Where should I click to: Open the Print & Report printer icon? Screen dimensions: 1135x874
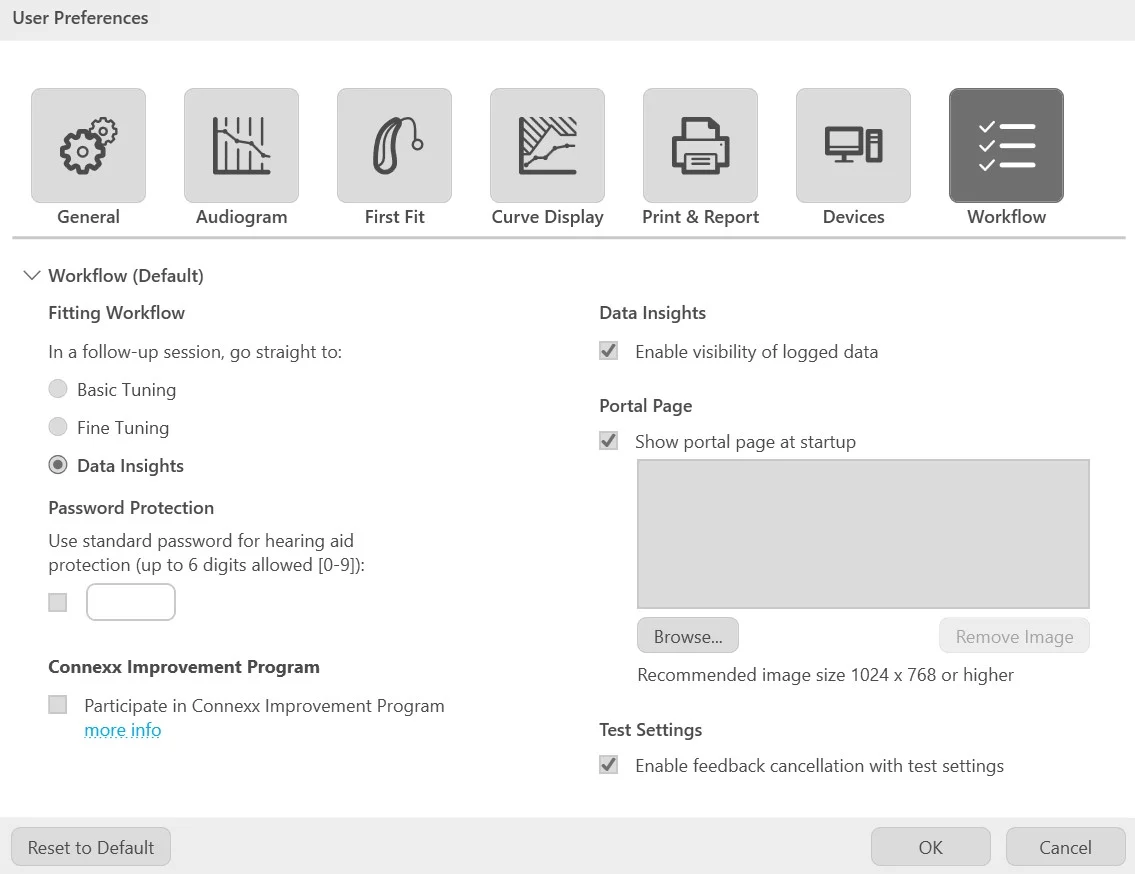[x=700, y=146]
